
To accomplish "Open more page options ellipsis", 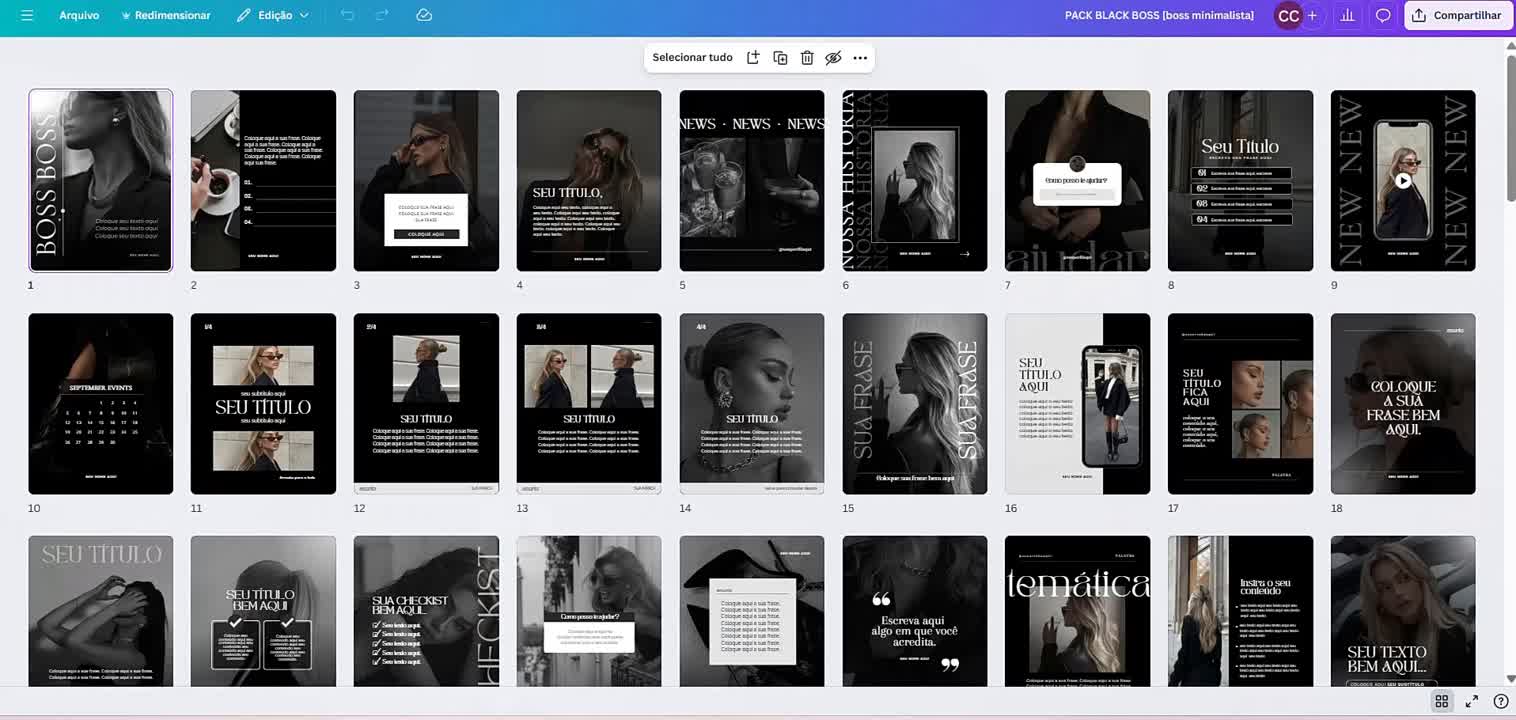I will (x=860, y=58).
